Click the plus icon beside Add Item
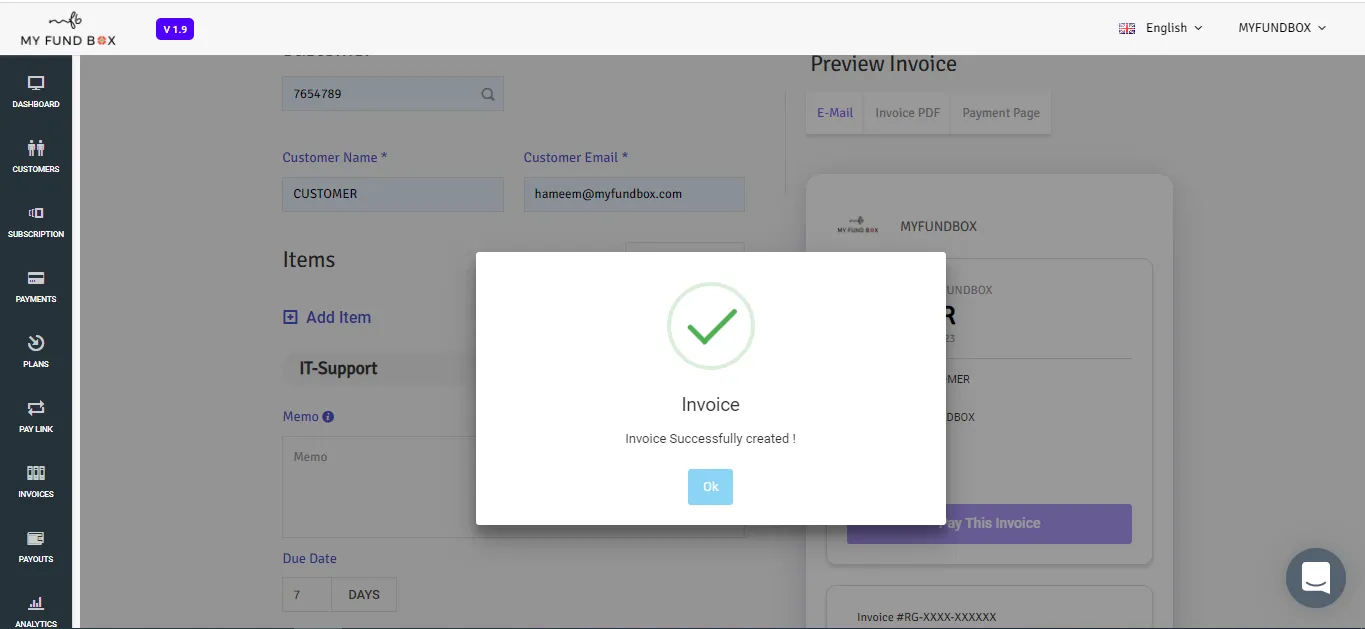 tap(290, 317)
